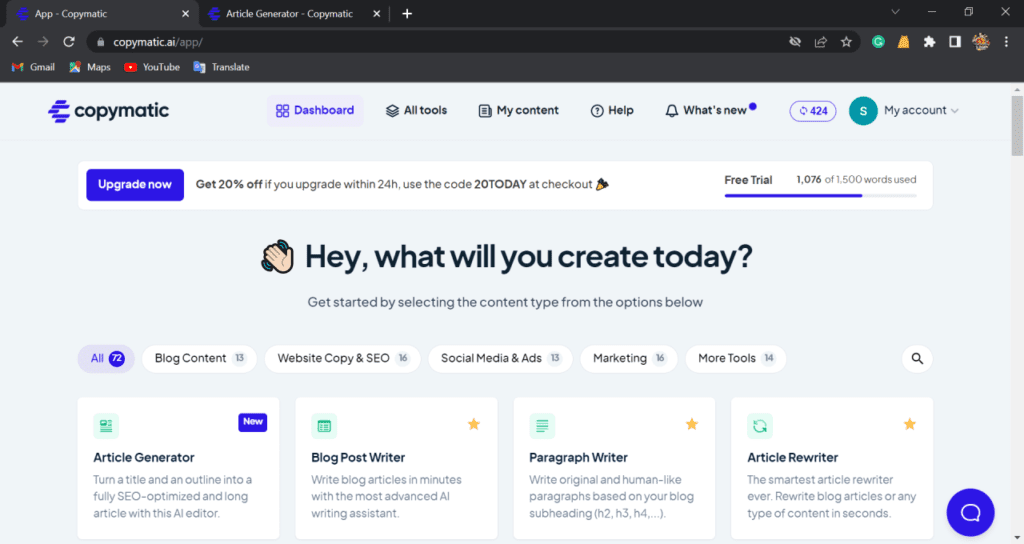1024x544 pixels.
Task: Toggle favorite star on Paragraph Writer
Action: (692, 424)
